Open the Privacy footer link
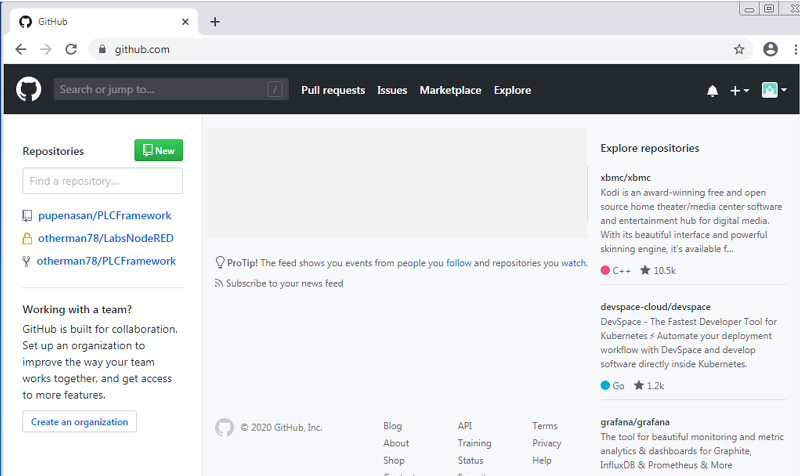Screen dimensions: 800x476 tap(546, 443)
